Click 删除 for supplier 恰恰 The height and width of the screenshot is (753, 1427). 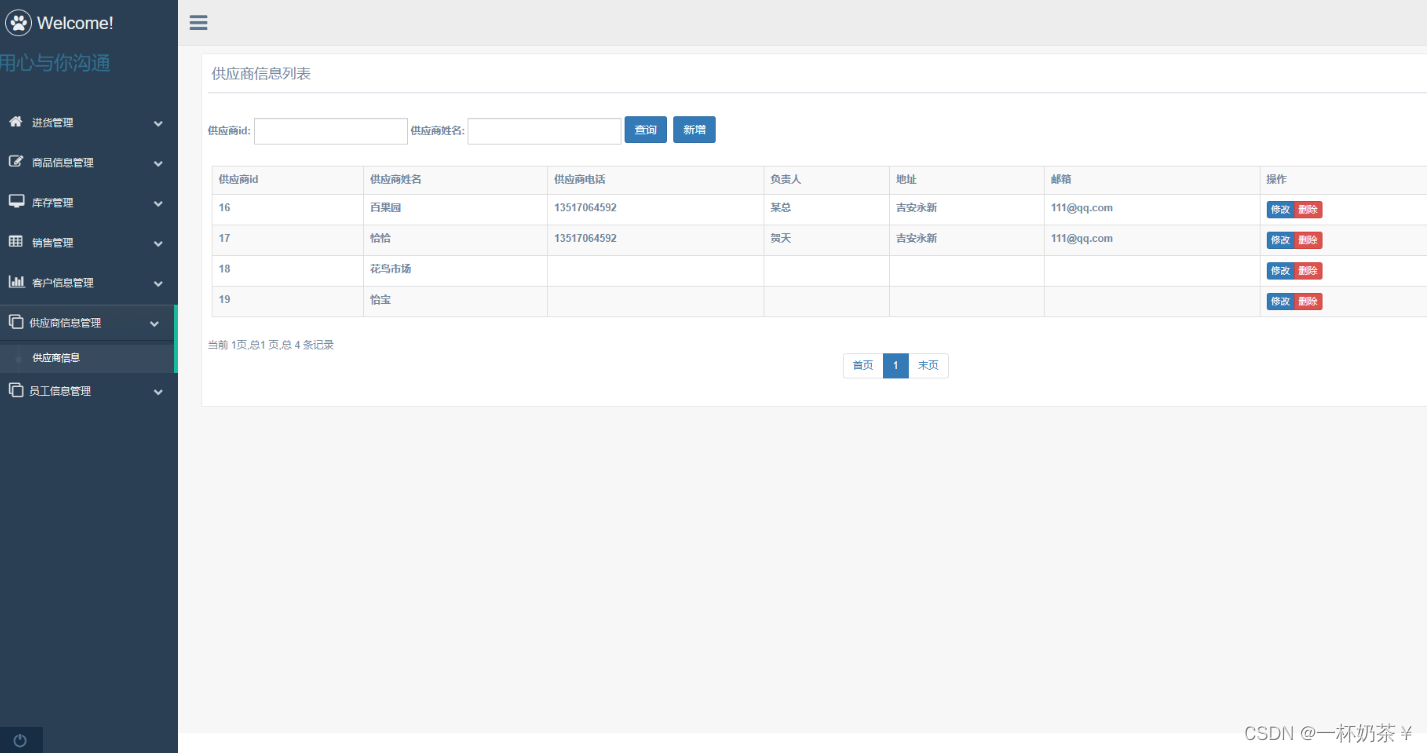coord(1308,240)
